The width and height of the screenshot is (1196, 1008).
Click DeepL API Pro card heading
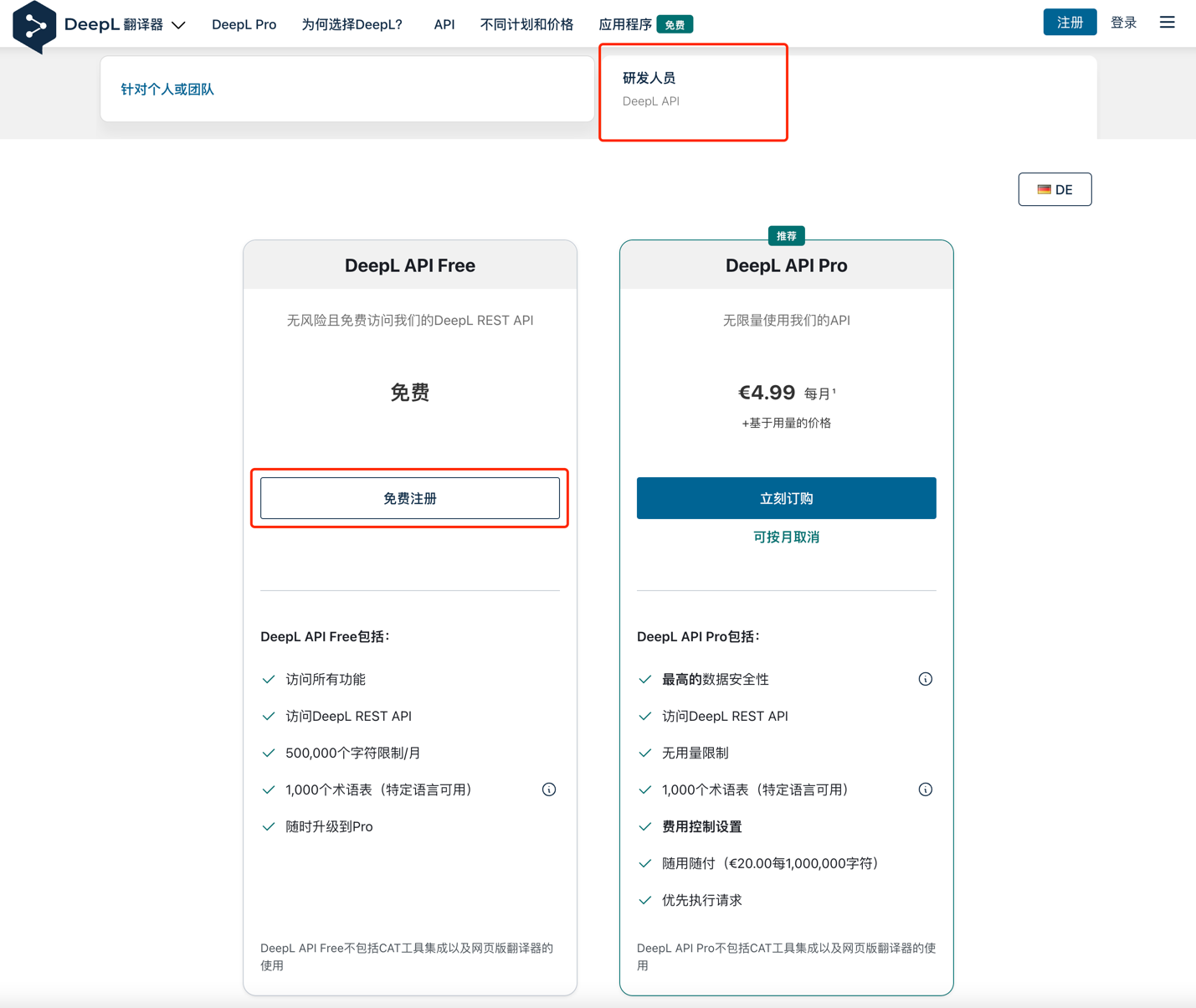(x=786, y=265)
